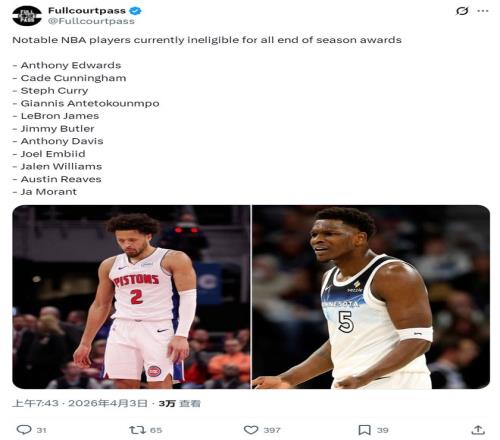Share the post with upload icon

[x=478, y=430]
